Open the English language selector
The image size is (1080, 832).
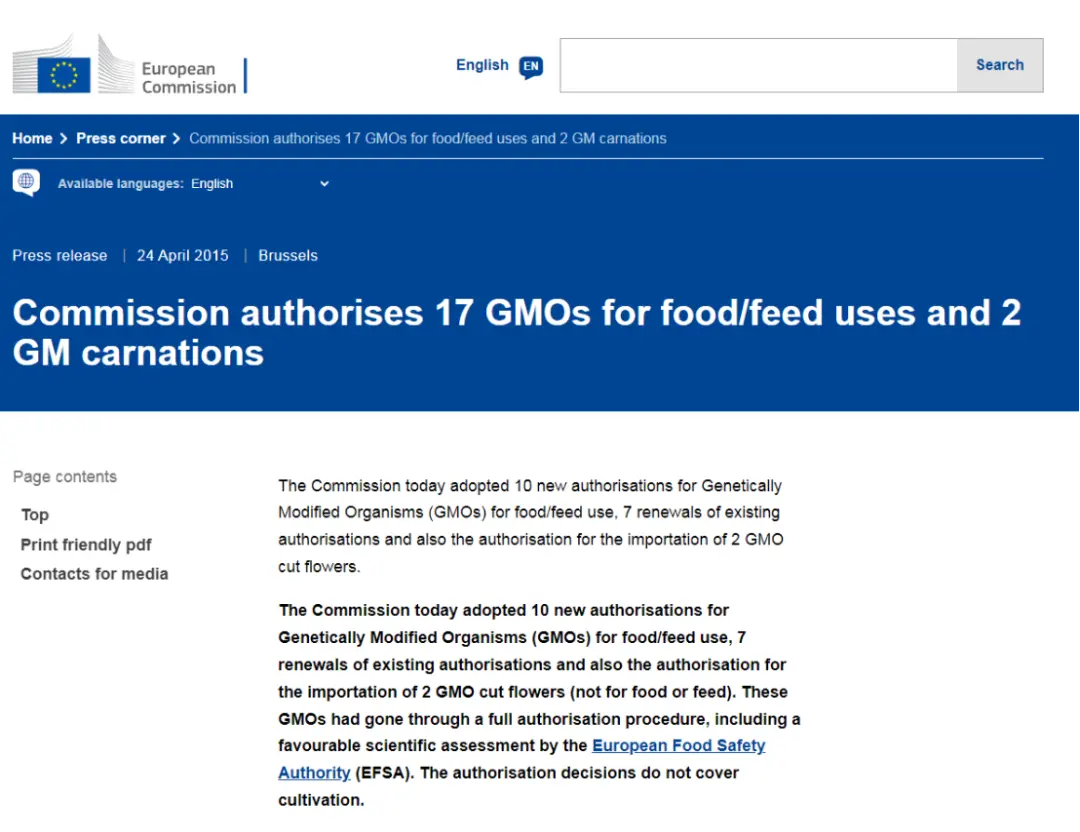coord(482,65)
